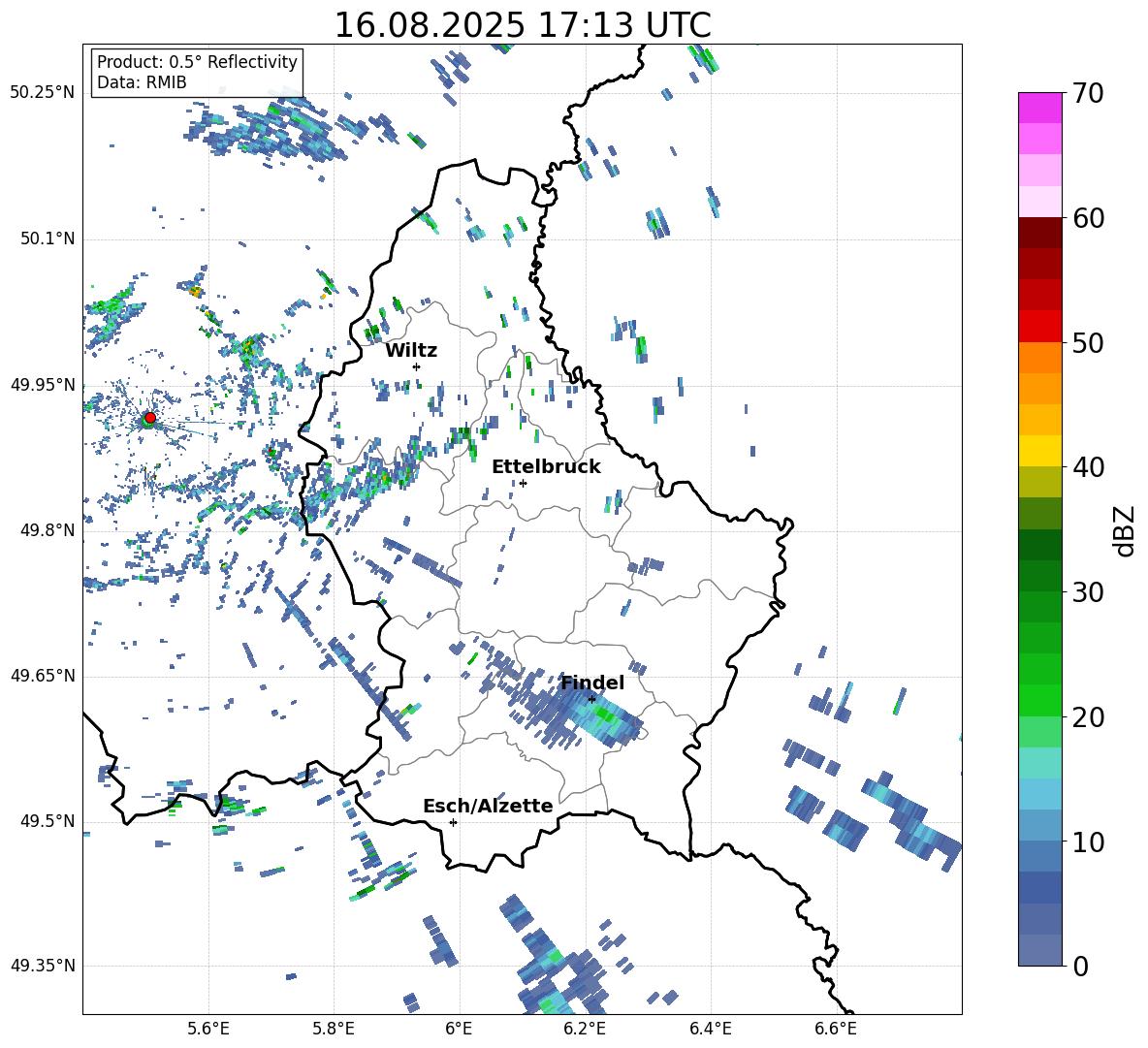Click the Esch/Alzette city label
This screenshot has width=1148, height=1048.
(489, 806)
